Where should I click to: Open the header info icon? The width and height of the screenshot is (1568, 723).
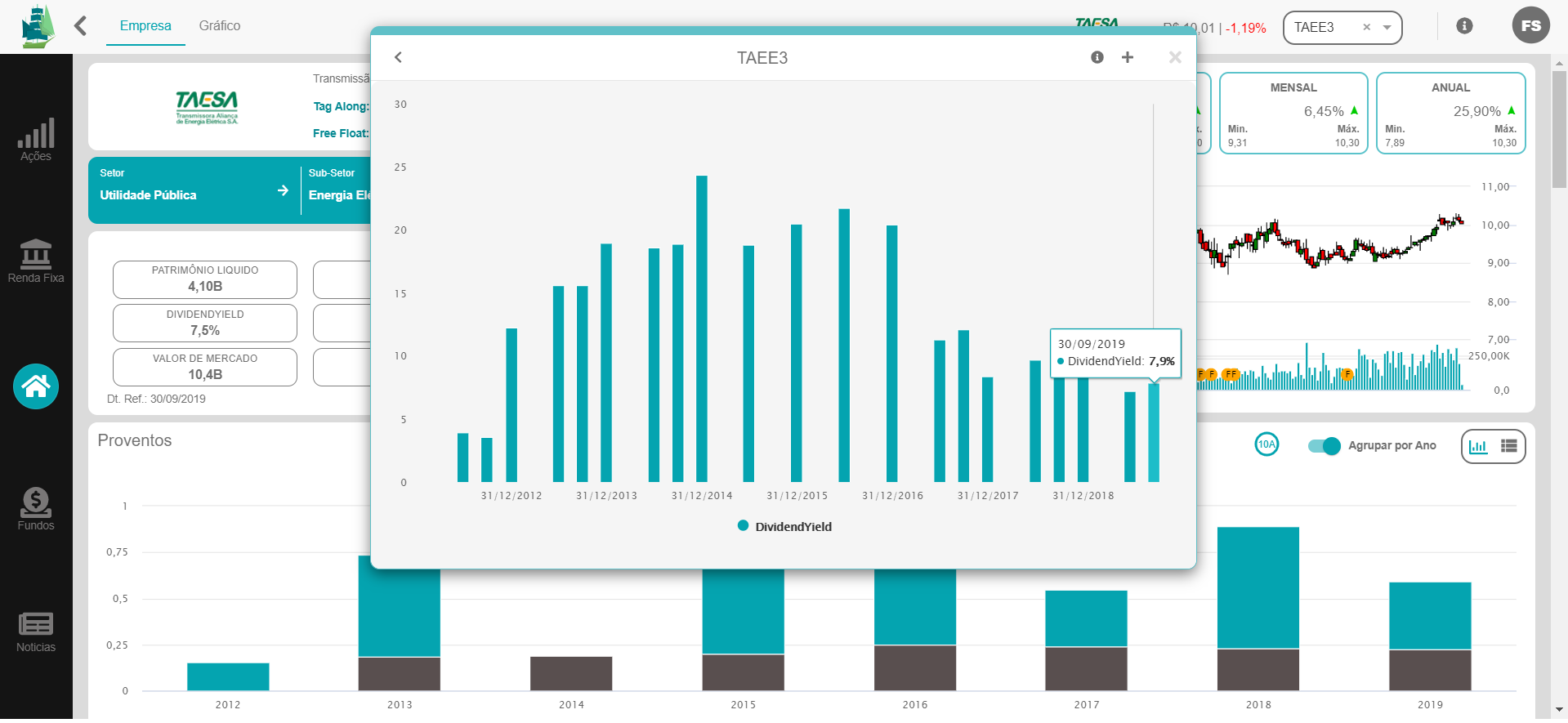point(1465,26)
